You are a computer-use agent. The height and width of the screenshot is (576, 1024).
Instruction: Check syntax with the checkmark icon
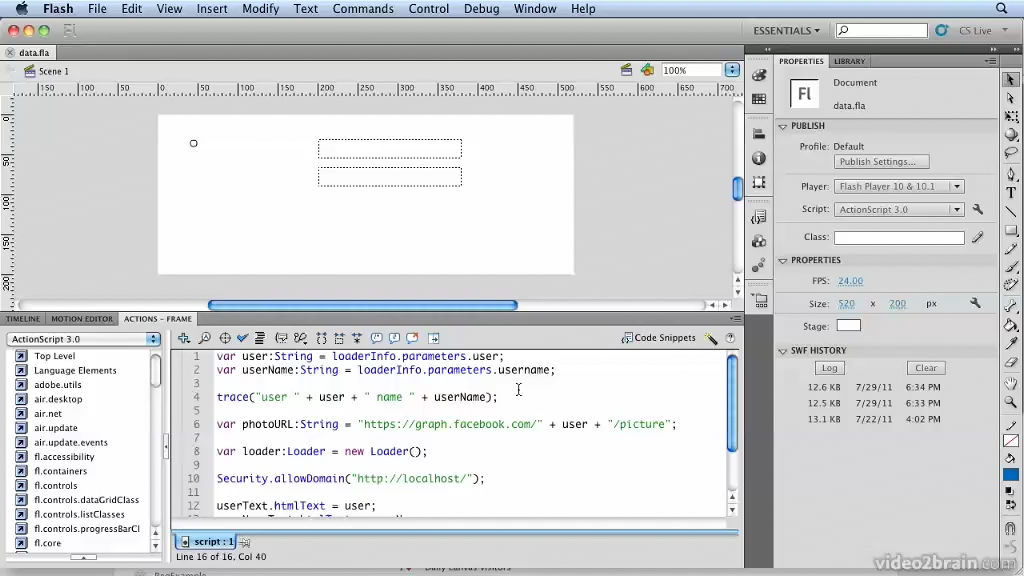(242, 338)
